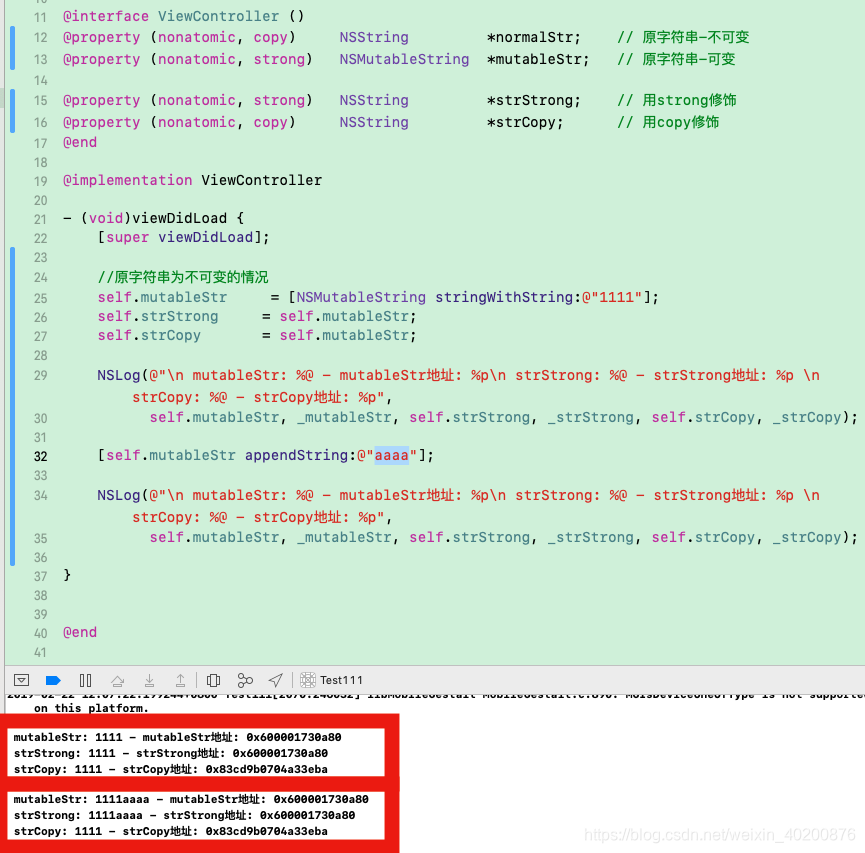The image size is (865, 853).
Task: Open the Test111 process label in the debug bar
Action: (x=341, y=680)
